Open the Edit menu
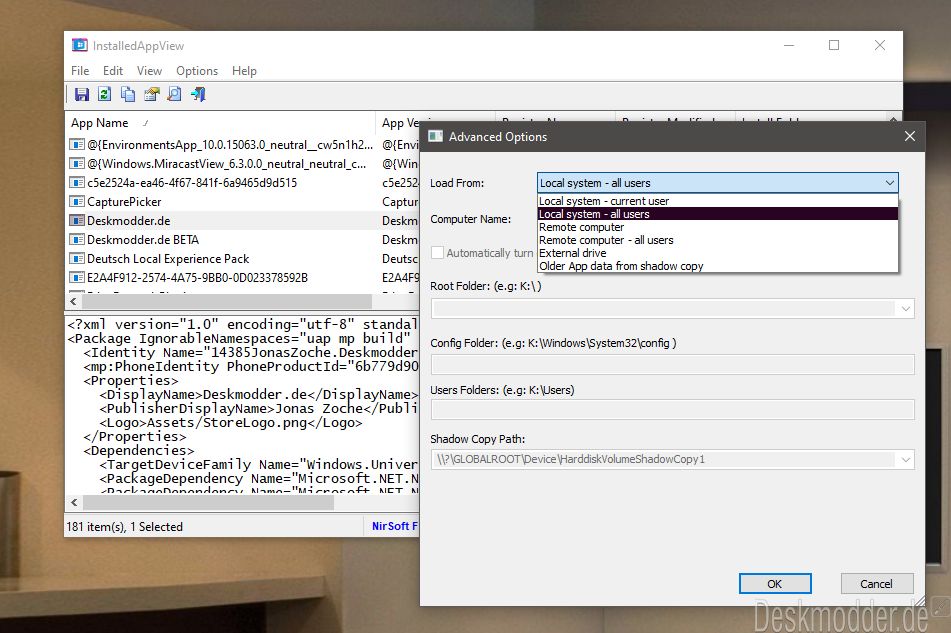951x633 pixels. click(113, 71)
